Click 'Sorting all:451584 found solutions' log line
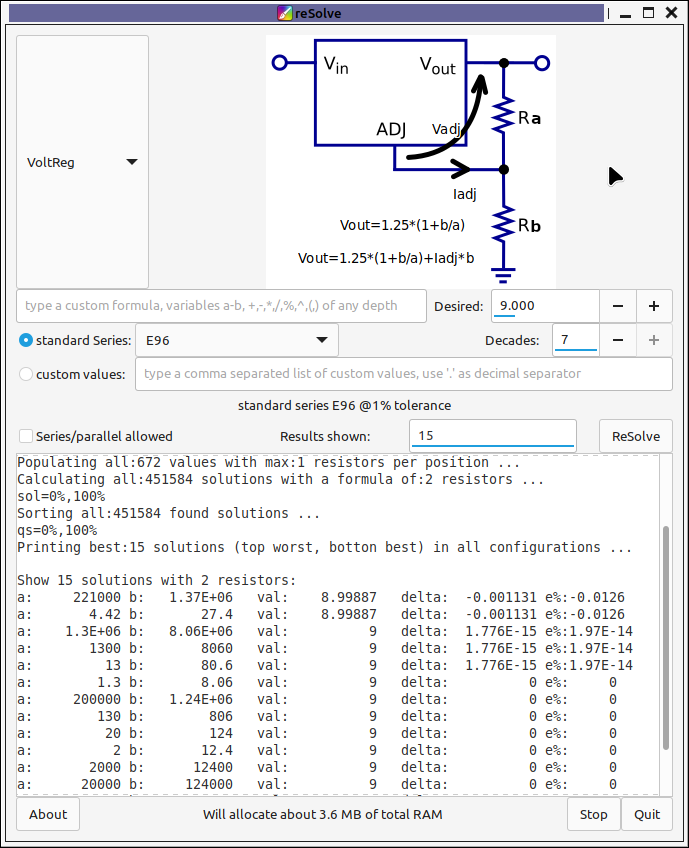689x848 pixels. (x=168, y=513)
